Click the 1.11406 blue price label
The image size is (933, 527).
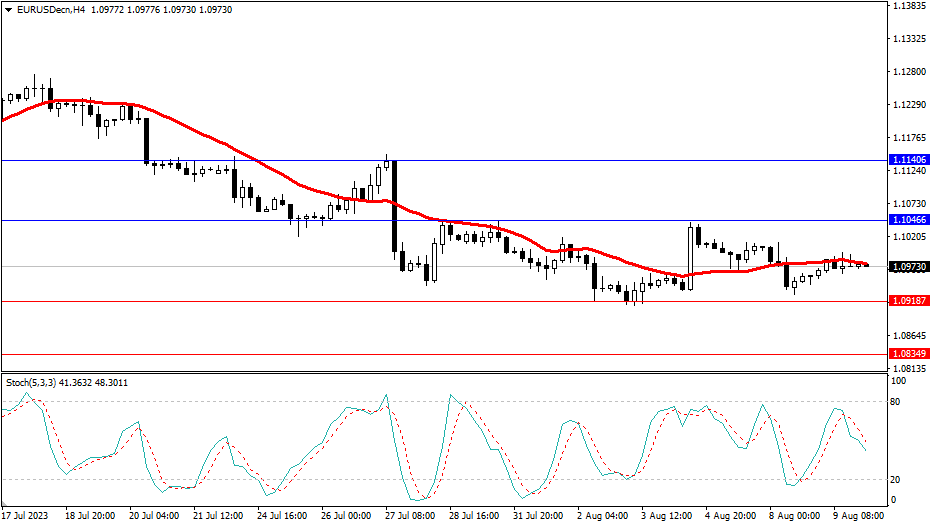[x=908, y=160]
